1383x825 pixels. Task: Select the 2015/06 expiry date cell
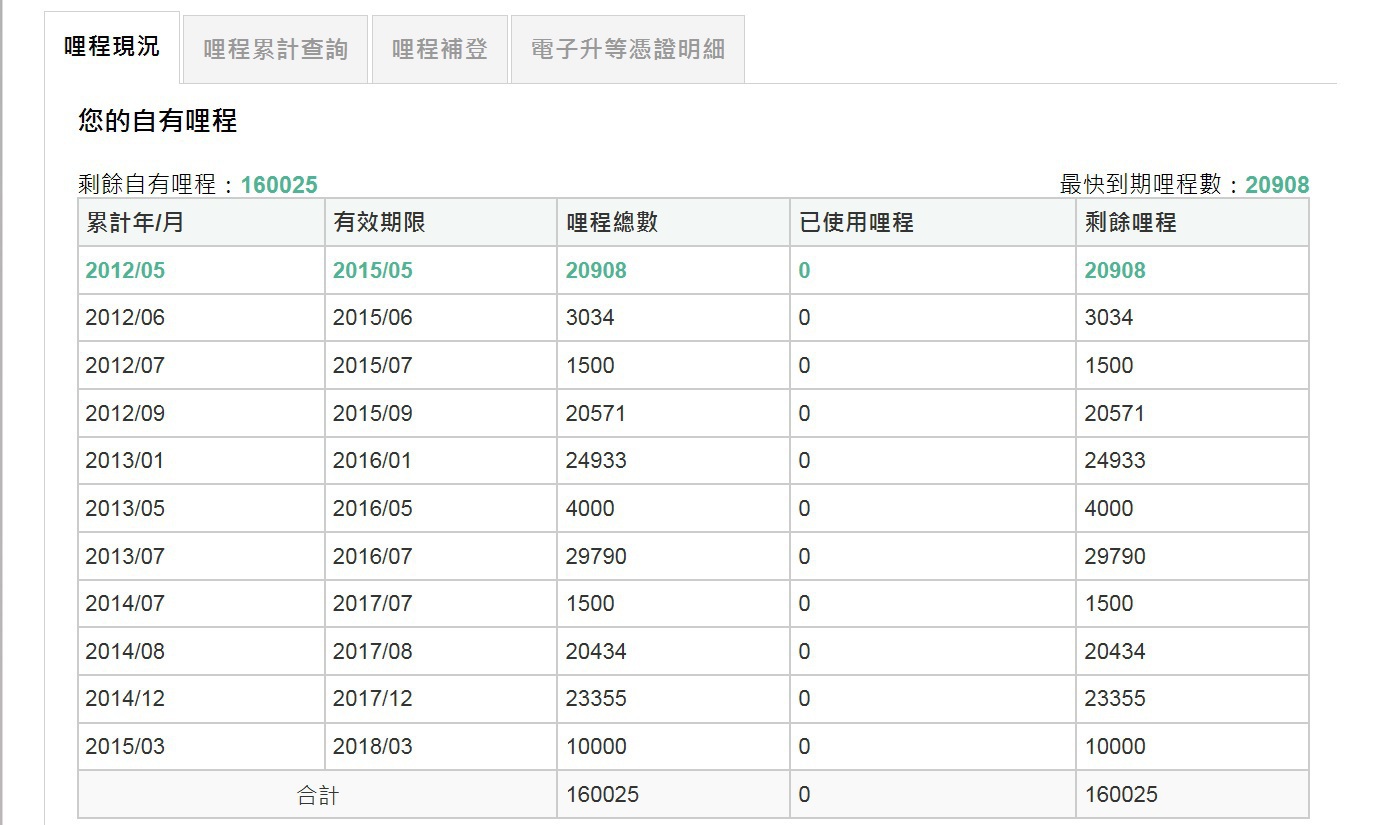pos(372,318)
